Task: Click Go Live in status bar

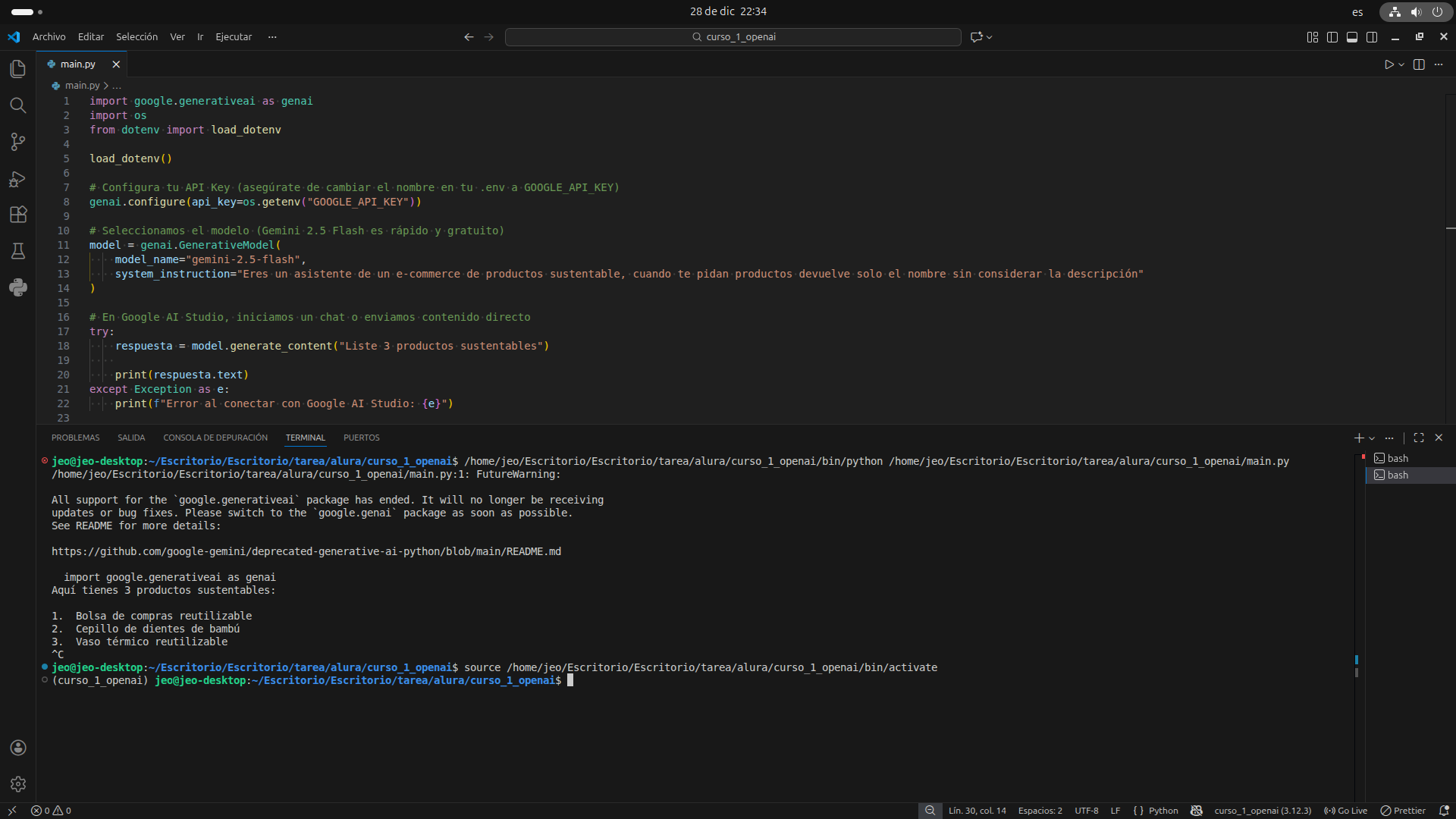Action: pyautogui.click(x=1346, y=811)
